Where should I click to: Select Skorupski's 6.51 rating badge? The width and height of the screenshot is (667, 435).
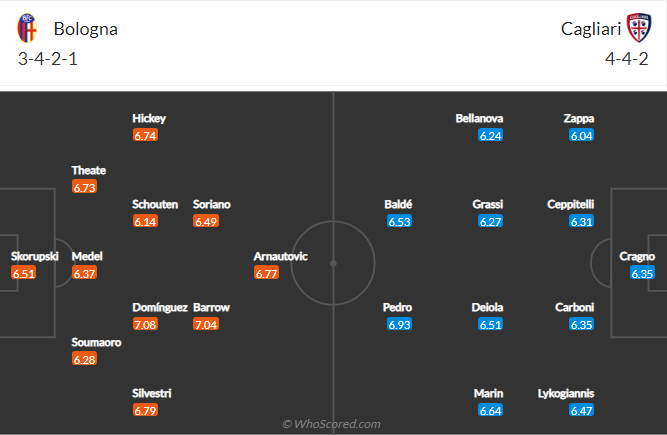(x=23, y=273)
